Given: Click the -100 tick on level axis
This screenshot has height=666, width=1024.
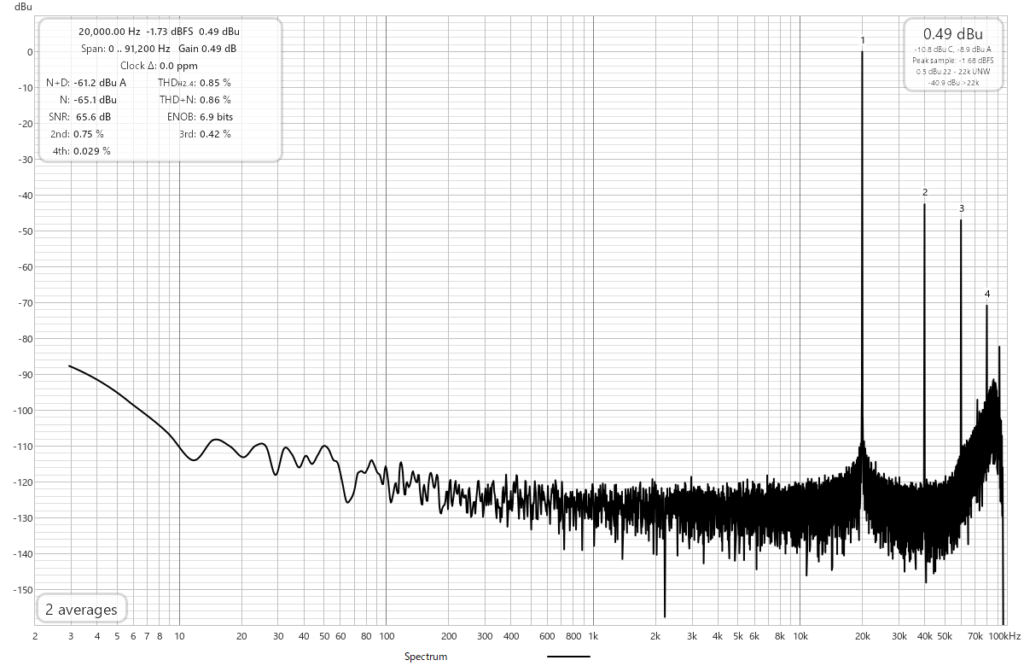Looking at the screenshot, I should pyautogui.click(x=19, y=411).
